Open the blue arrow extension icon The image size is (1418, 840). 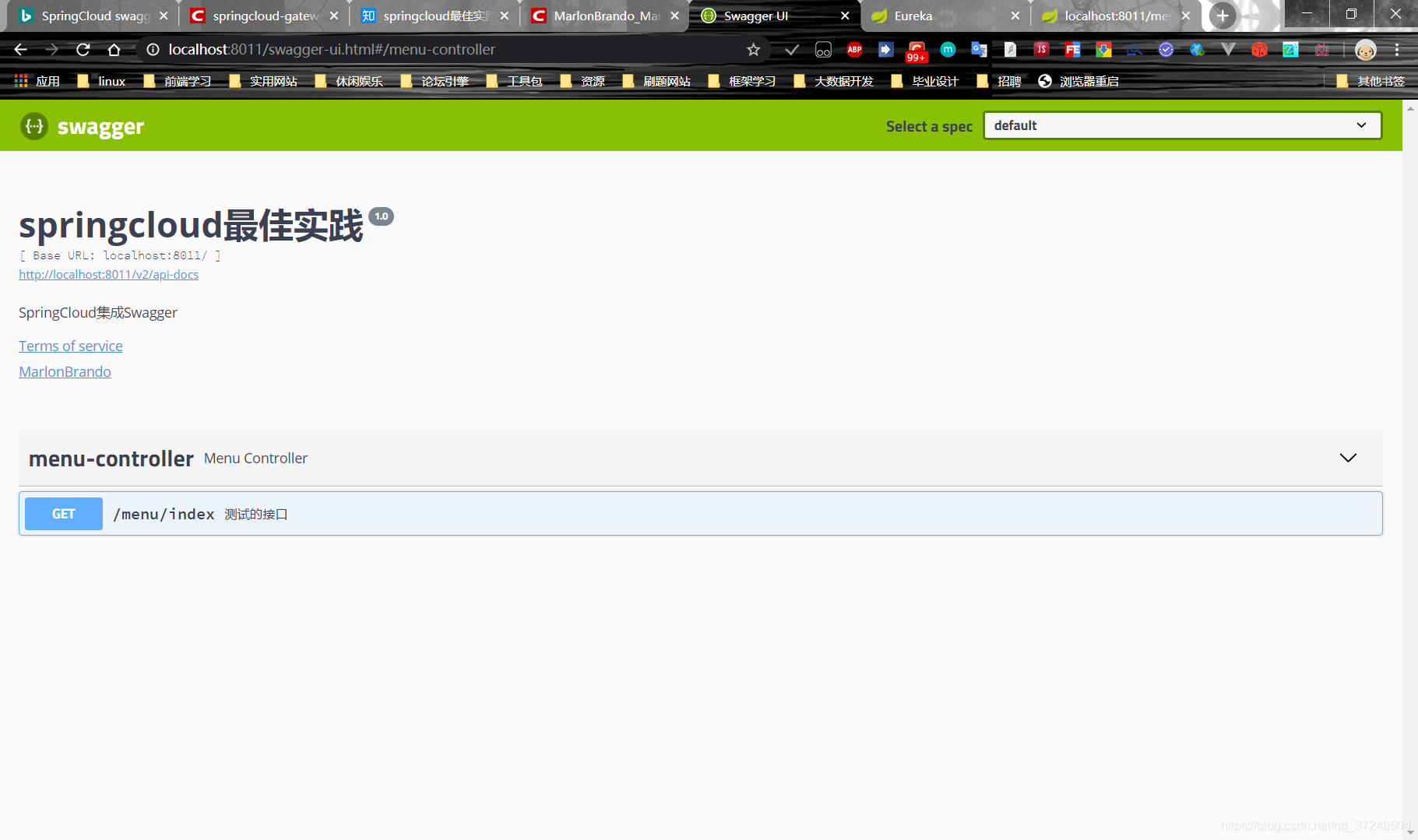(885, 50)
